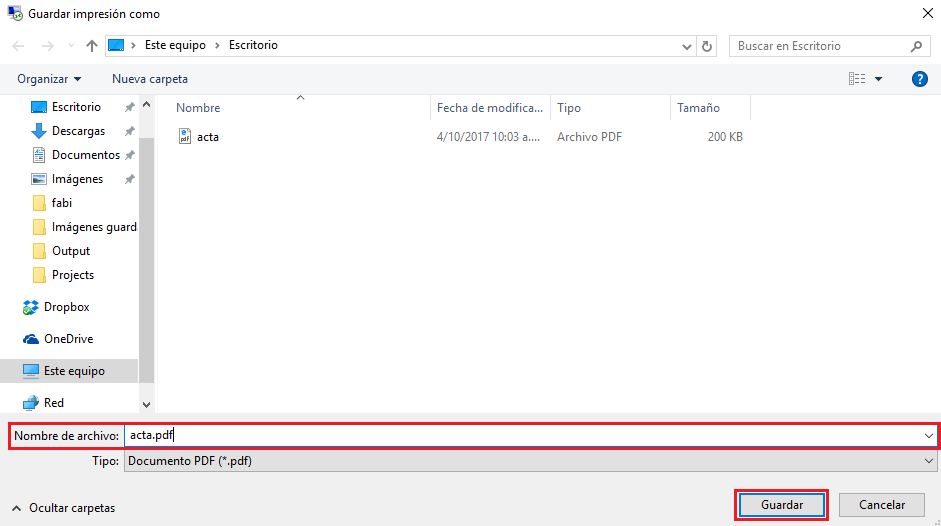The width and height of the screenshot is (941, 526).
Task: Open the view options dropdown arrow
Action: pos(879,79)
